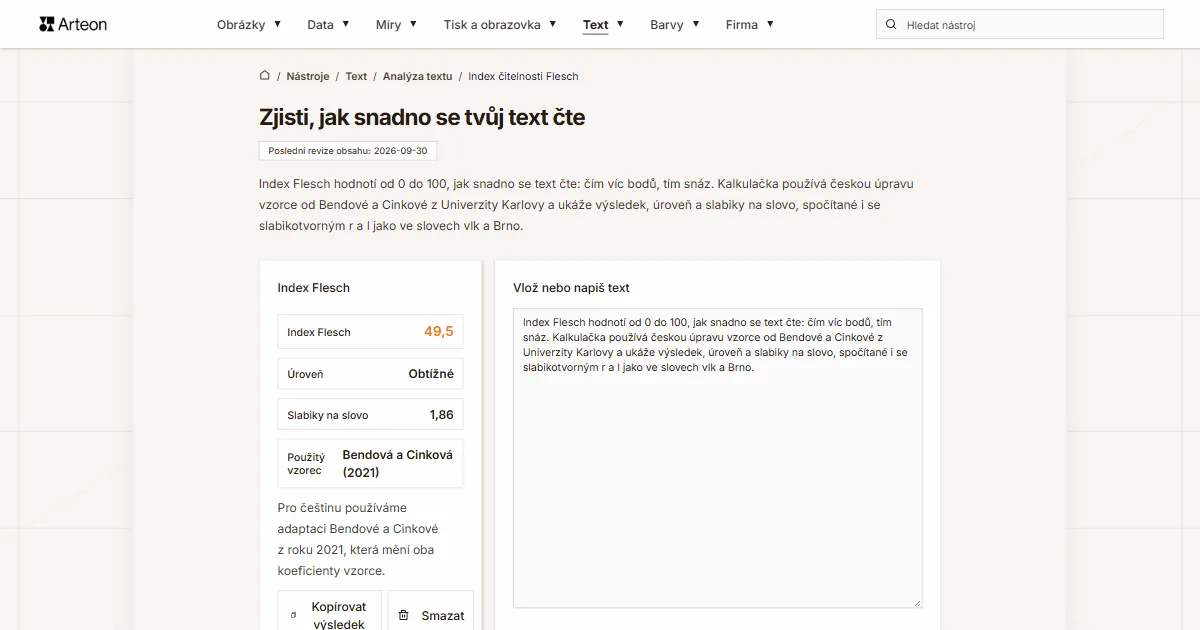Focus the Hledat nástroj search field
1200x630 pixels.
pyautogui.click(x=1020, y=24)
